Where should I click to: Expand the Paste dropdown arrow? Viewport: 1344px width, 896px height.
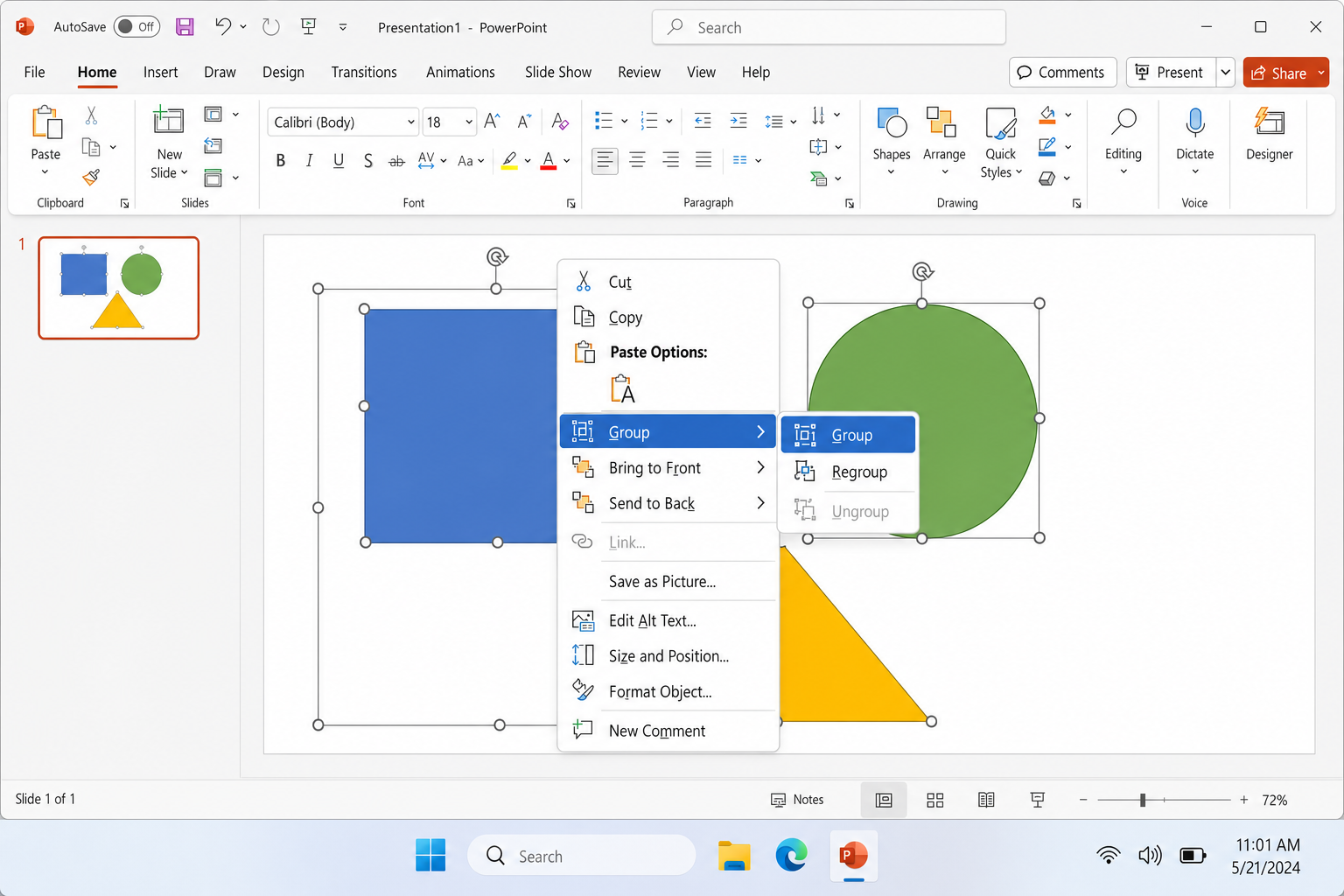pyautogui.click(x=45, y=171)
